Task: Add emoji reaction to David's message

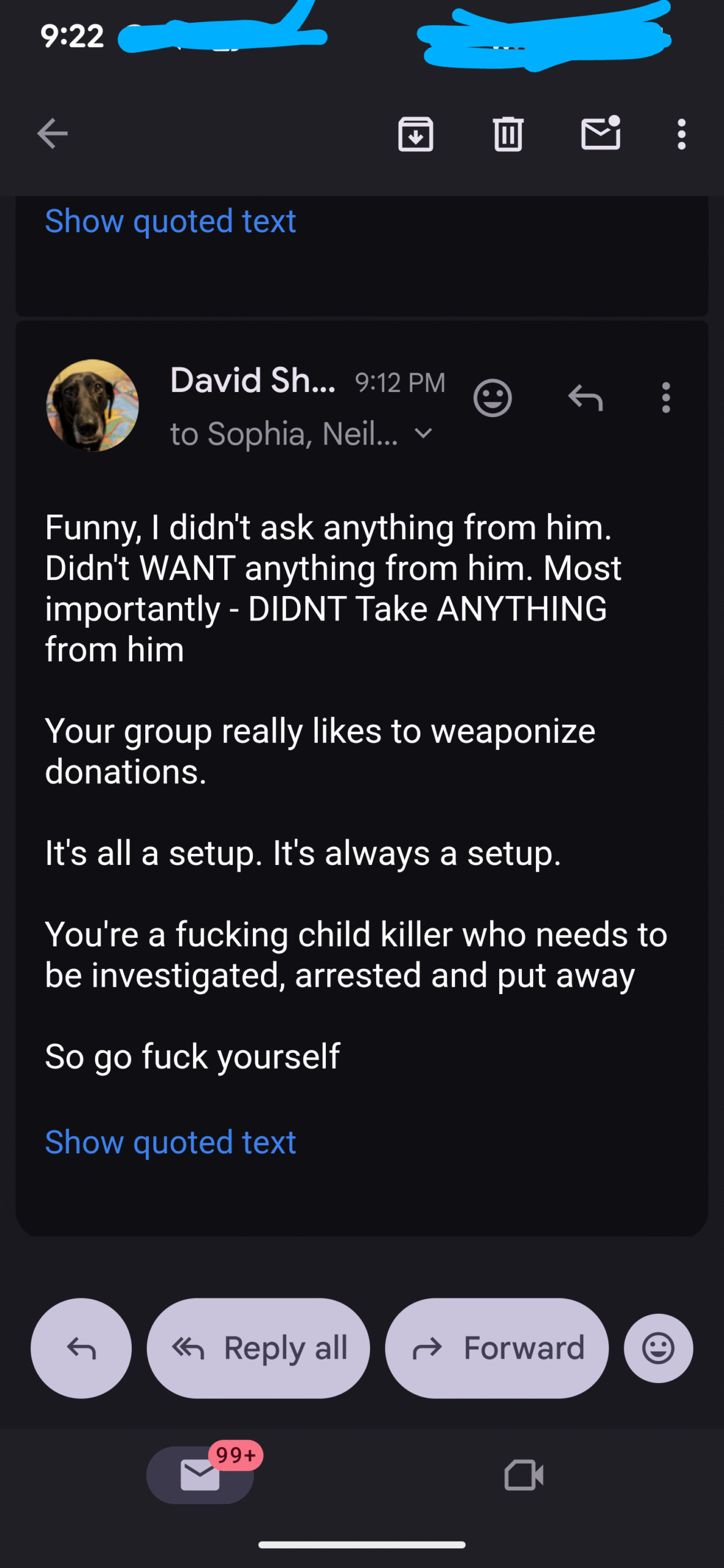Action: 492,399
